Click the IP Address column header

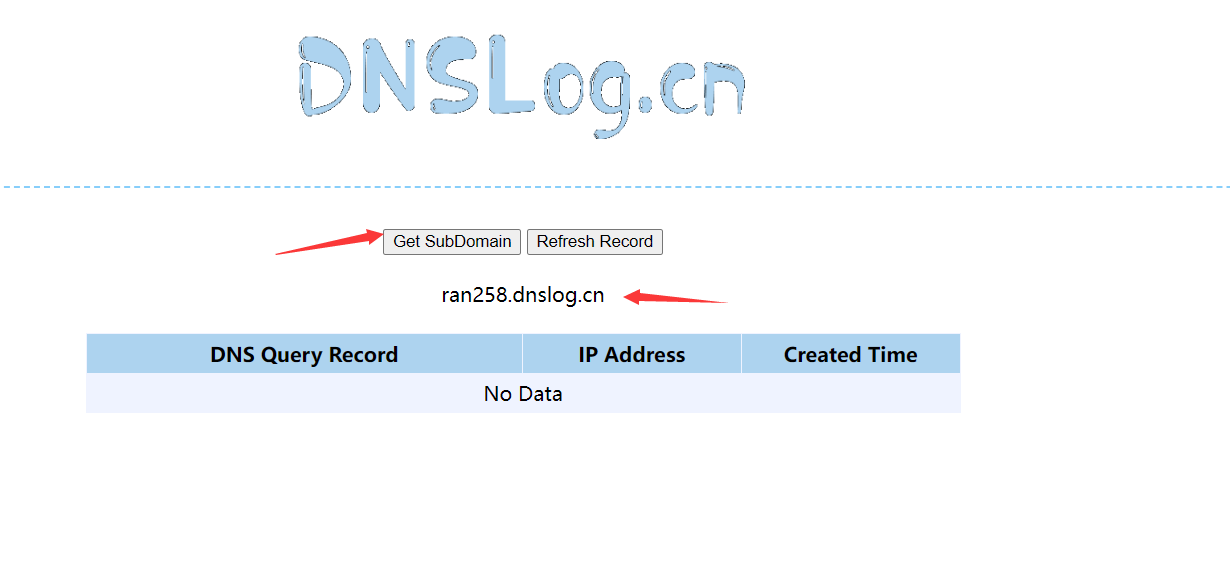point(631,354)
